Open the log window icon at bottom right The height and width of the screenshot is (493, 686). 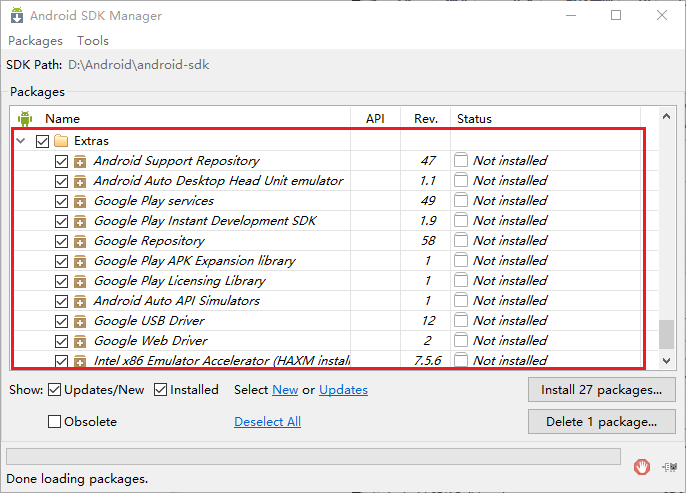pos(669,467)
